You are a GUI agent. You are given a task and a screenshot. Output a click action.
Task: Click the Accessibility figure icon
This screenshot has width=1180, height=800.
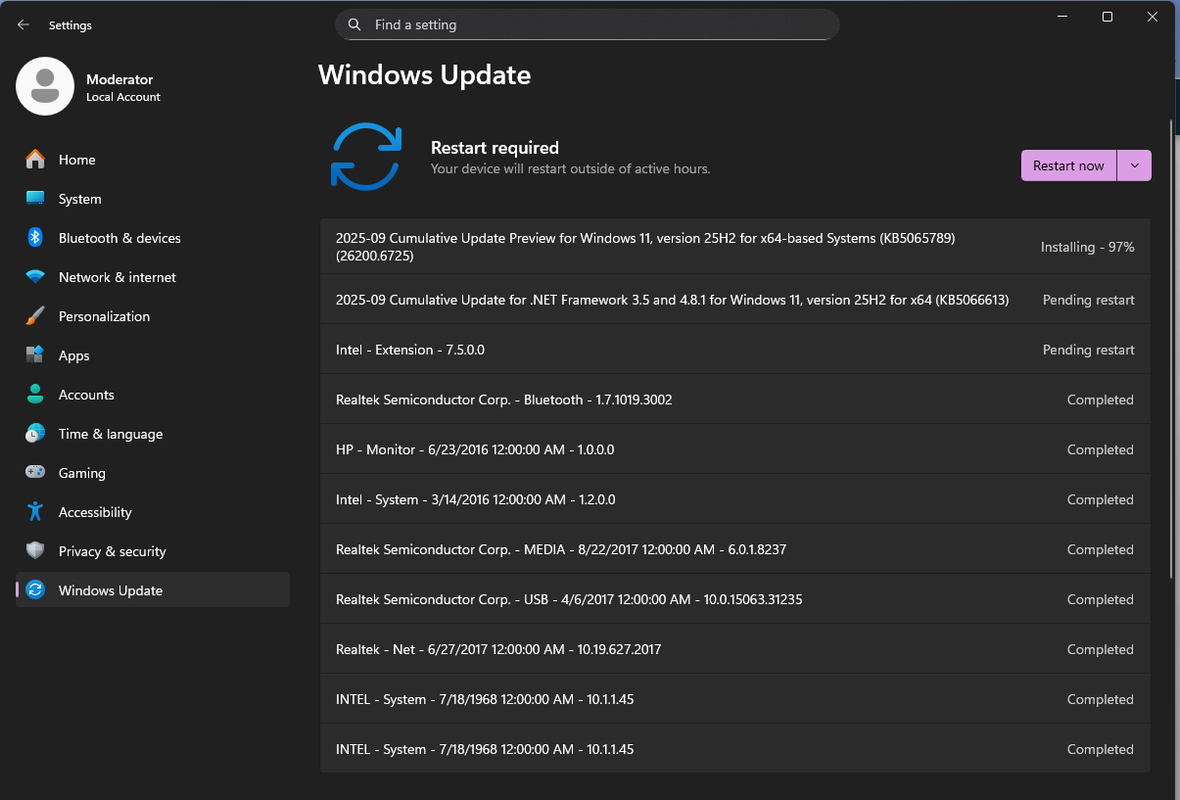(x=35, y=512)
